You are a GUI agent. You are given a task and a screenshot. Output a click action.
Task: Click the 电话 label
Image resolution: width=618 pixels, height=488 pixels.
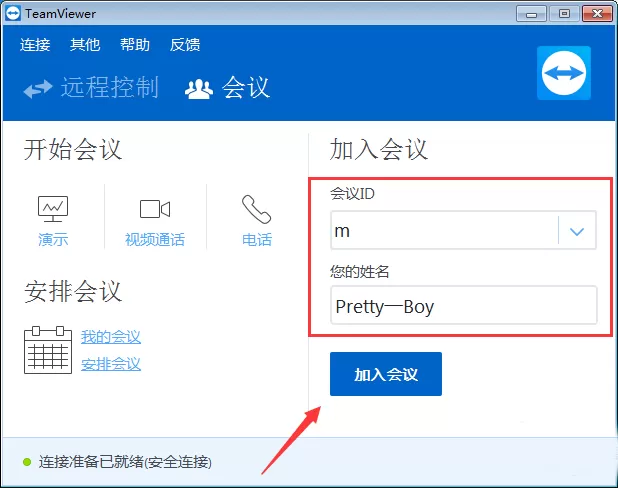pyautogui.click(x=257, y=240)
